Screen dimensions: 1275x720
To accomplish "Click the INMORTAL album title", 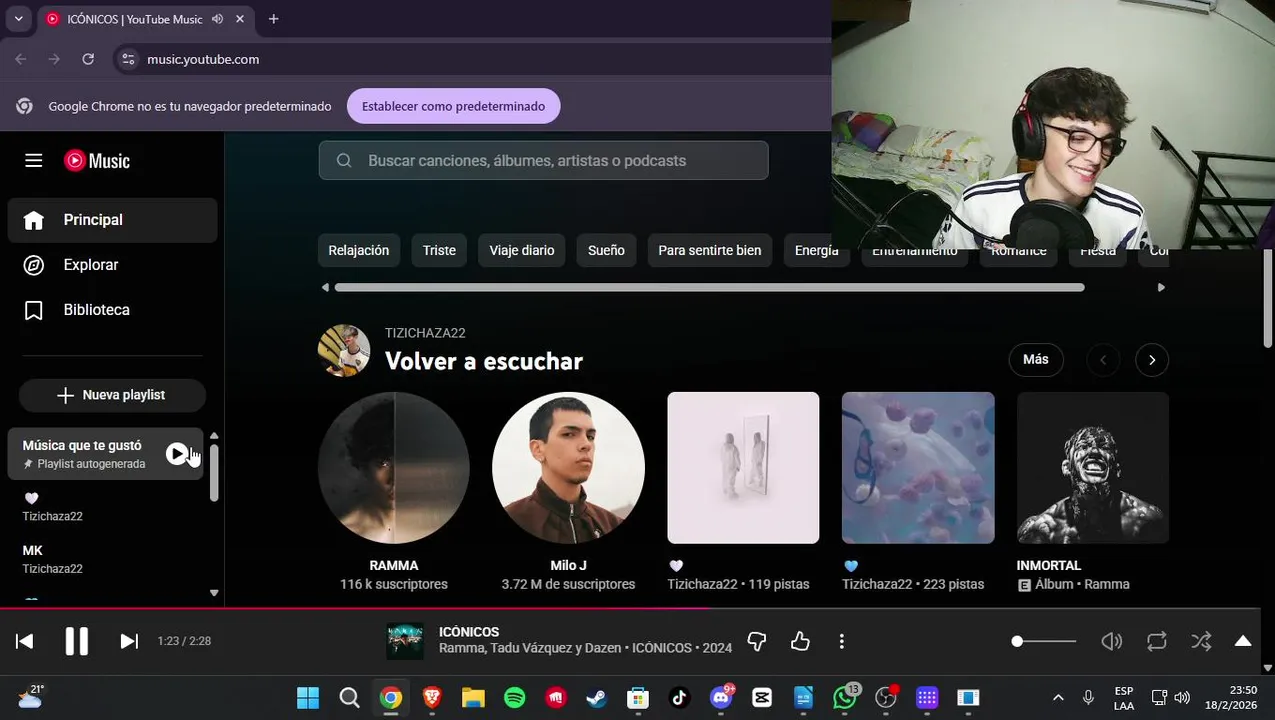I will tap(1049, 565).
